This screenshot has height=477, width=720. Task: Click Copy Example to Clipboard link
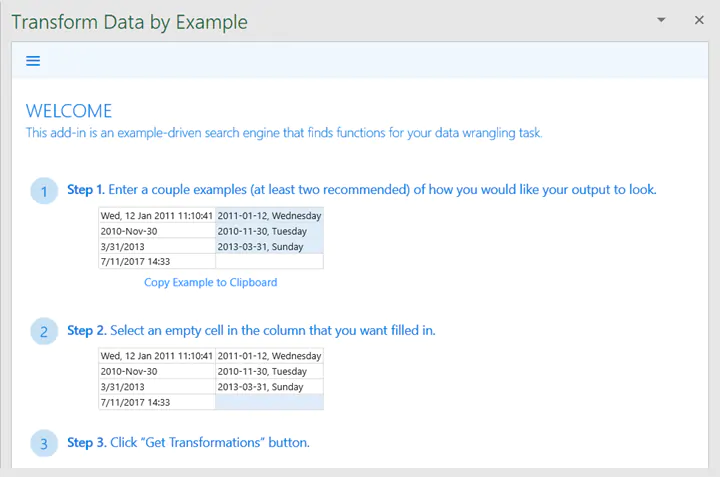coord(210,282)
